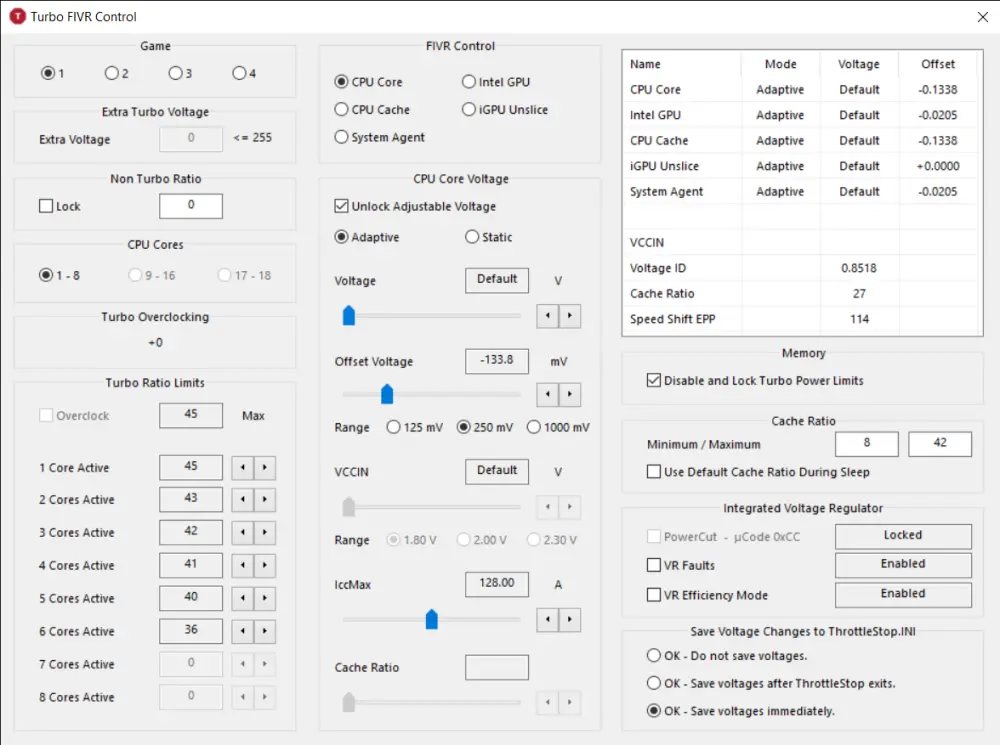Click the Cache Ratio maximum field showing 42

pos(940,443)
